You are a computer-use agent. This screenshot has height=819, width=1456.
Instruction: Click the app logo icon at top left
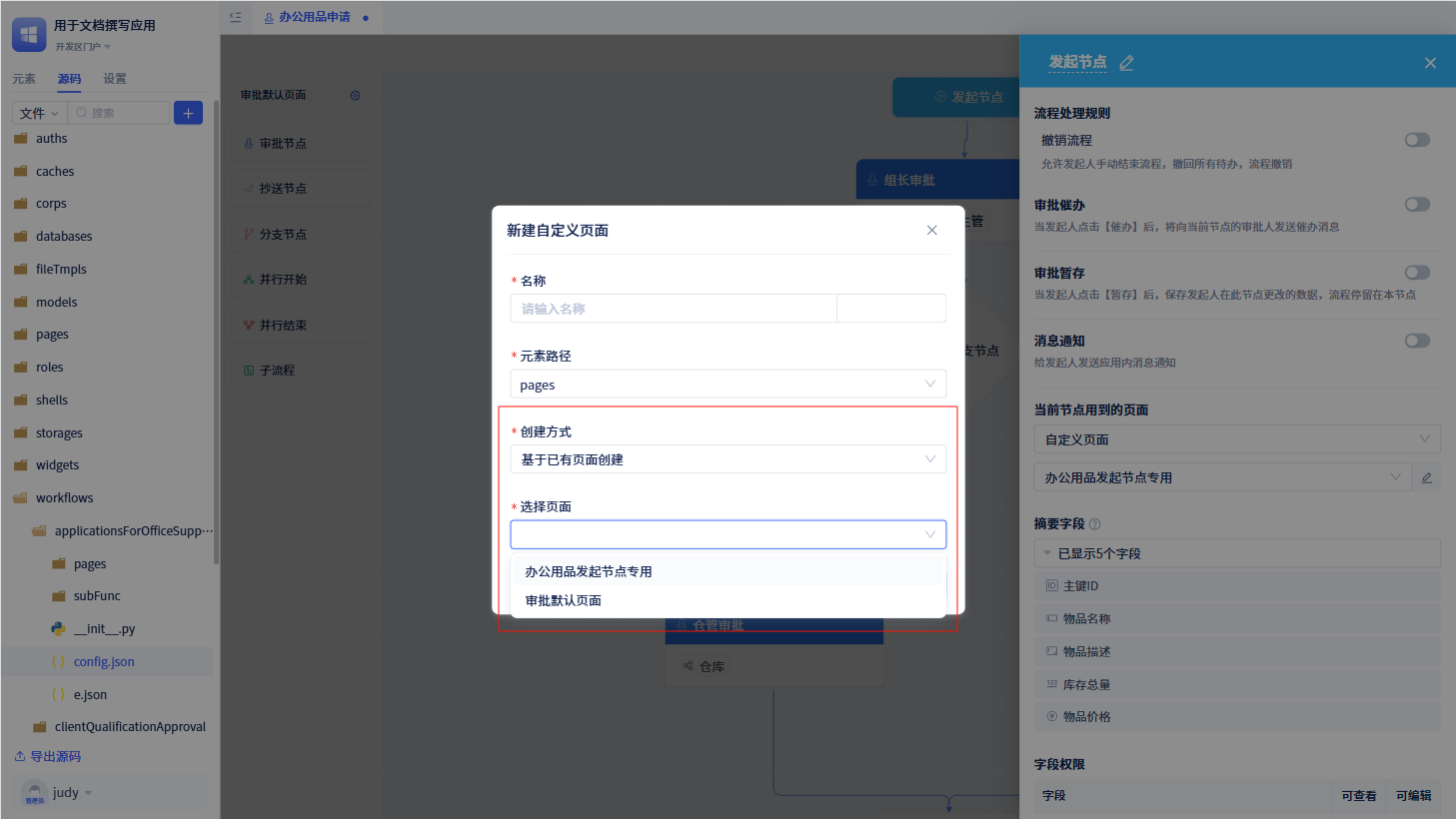[29, 34]
